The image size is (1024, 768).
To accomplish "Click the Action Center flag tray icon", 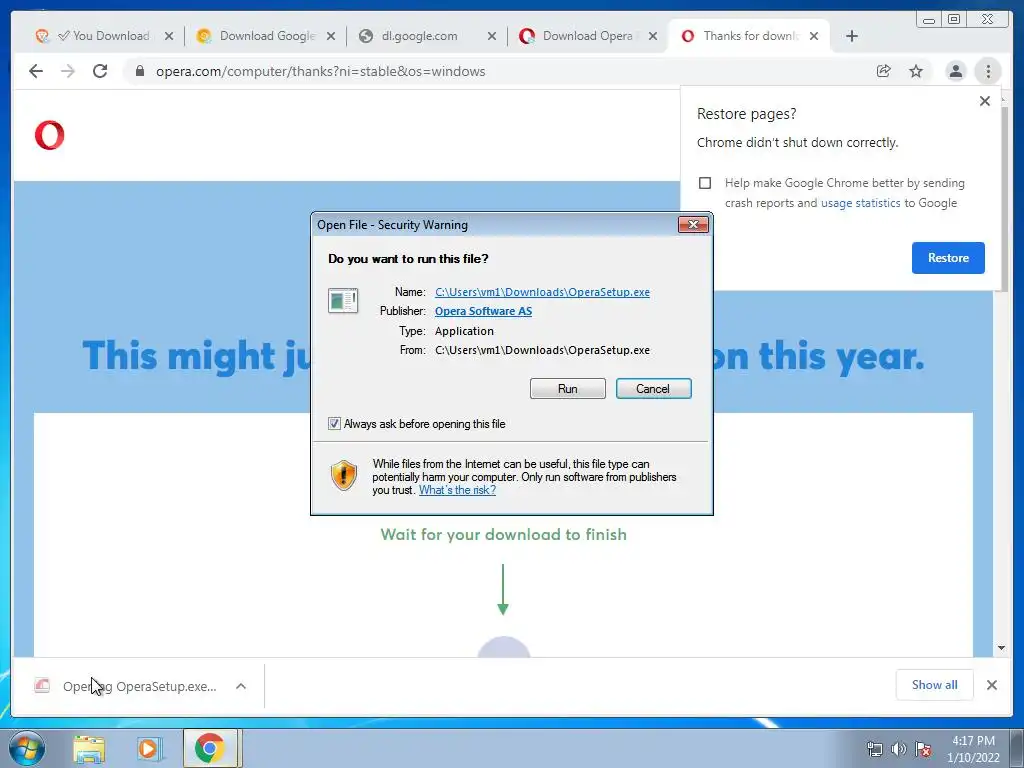I will pos(923,749).
